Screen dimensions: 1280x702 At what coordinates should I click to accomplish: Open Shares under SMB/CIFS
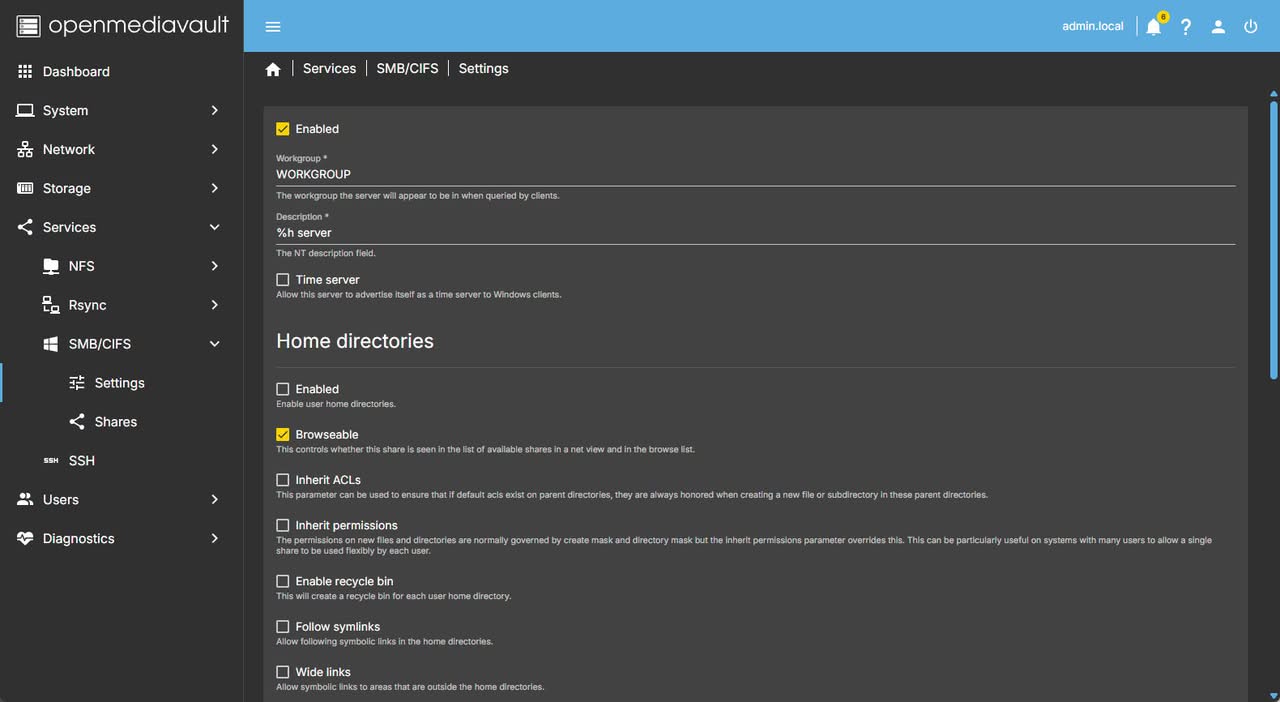tap(122, 422)
